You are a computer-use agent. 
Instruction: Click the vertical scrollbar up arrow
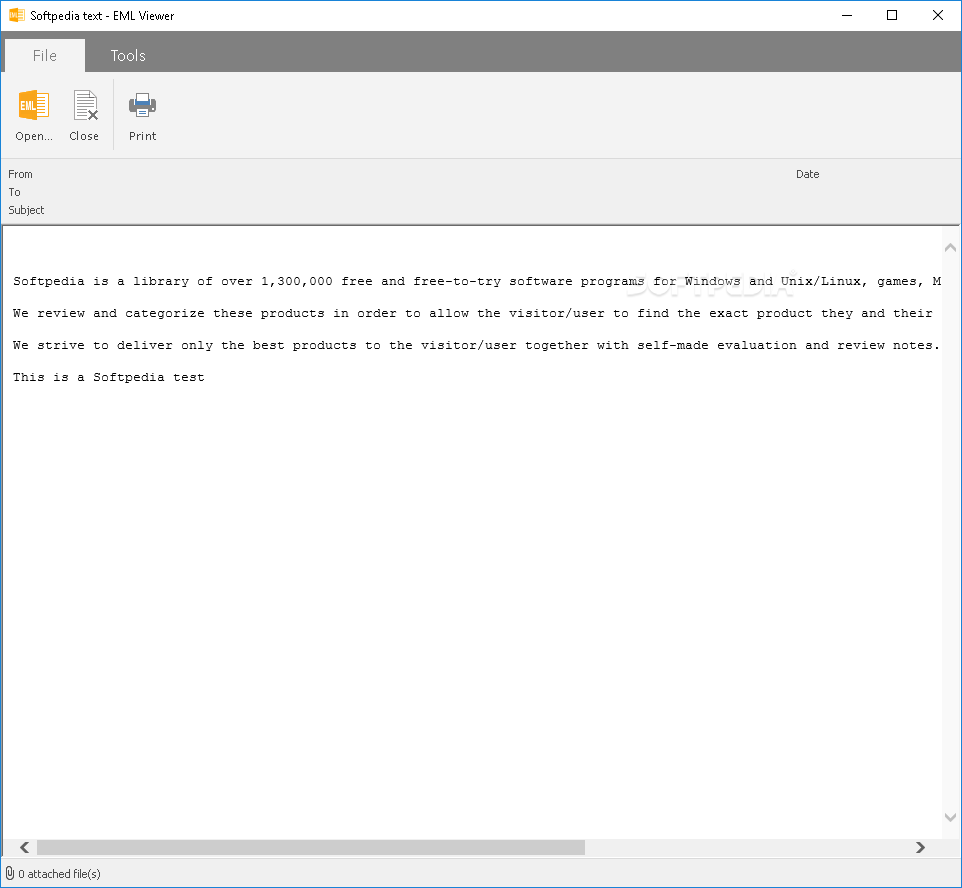950,247
